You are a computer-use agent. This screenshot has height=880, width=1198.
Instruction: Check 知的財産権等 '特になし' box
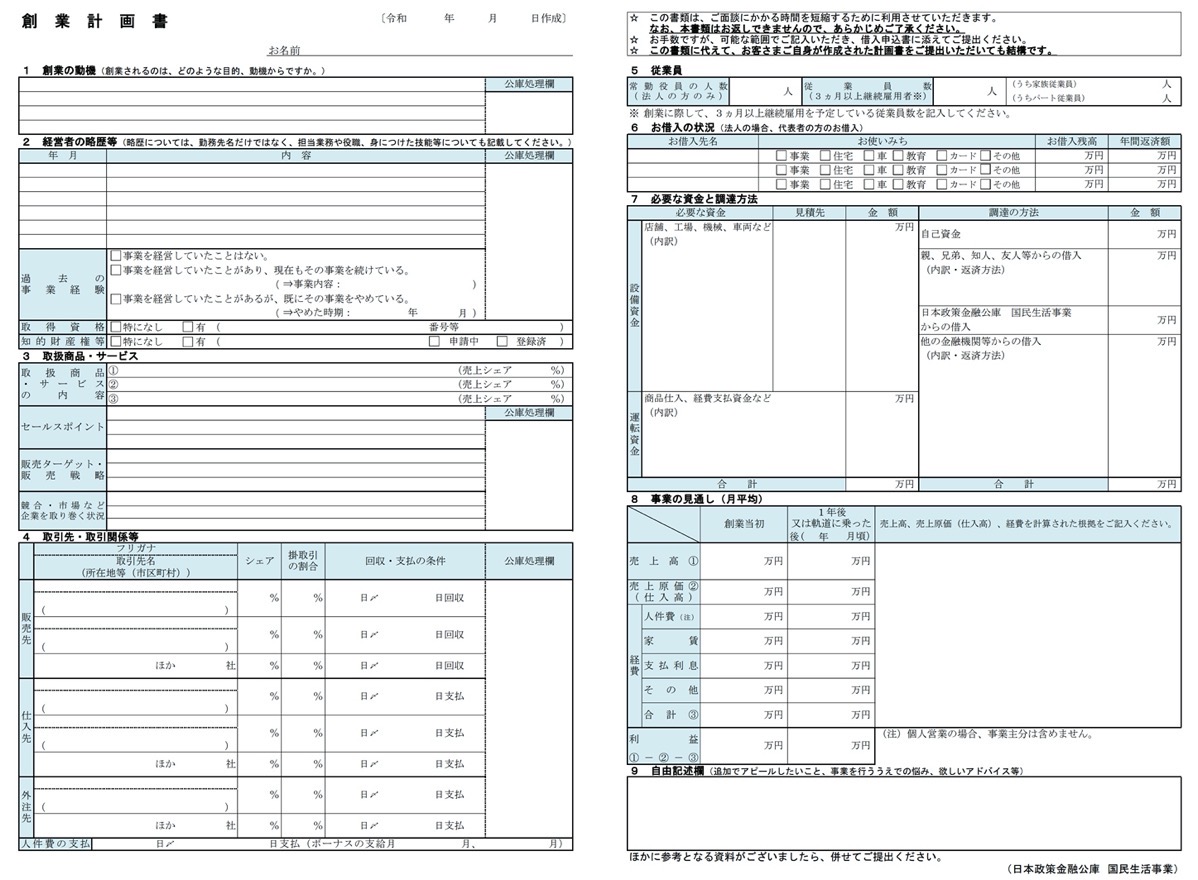(x=115, y=341)
